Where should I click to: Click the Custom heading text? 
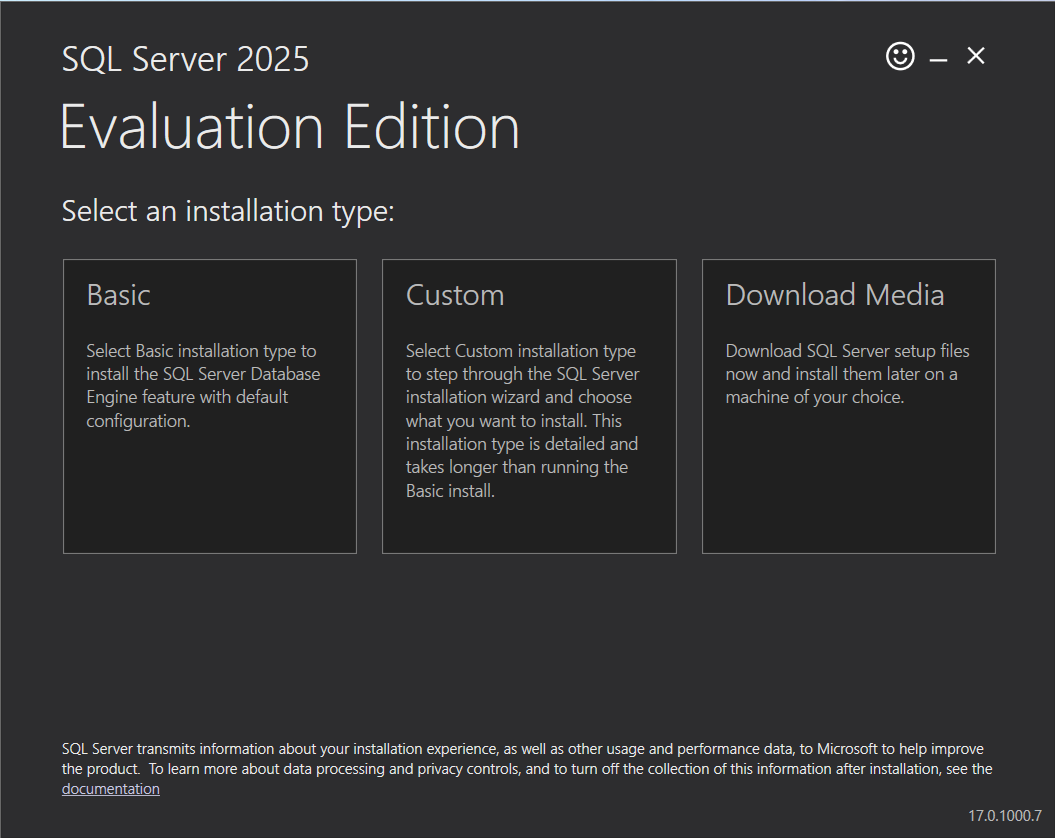click(455, 294)
